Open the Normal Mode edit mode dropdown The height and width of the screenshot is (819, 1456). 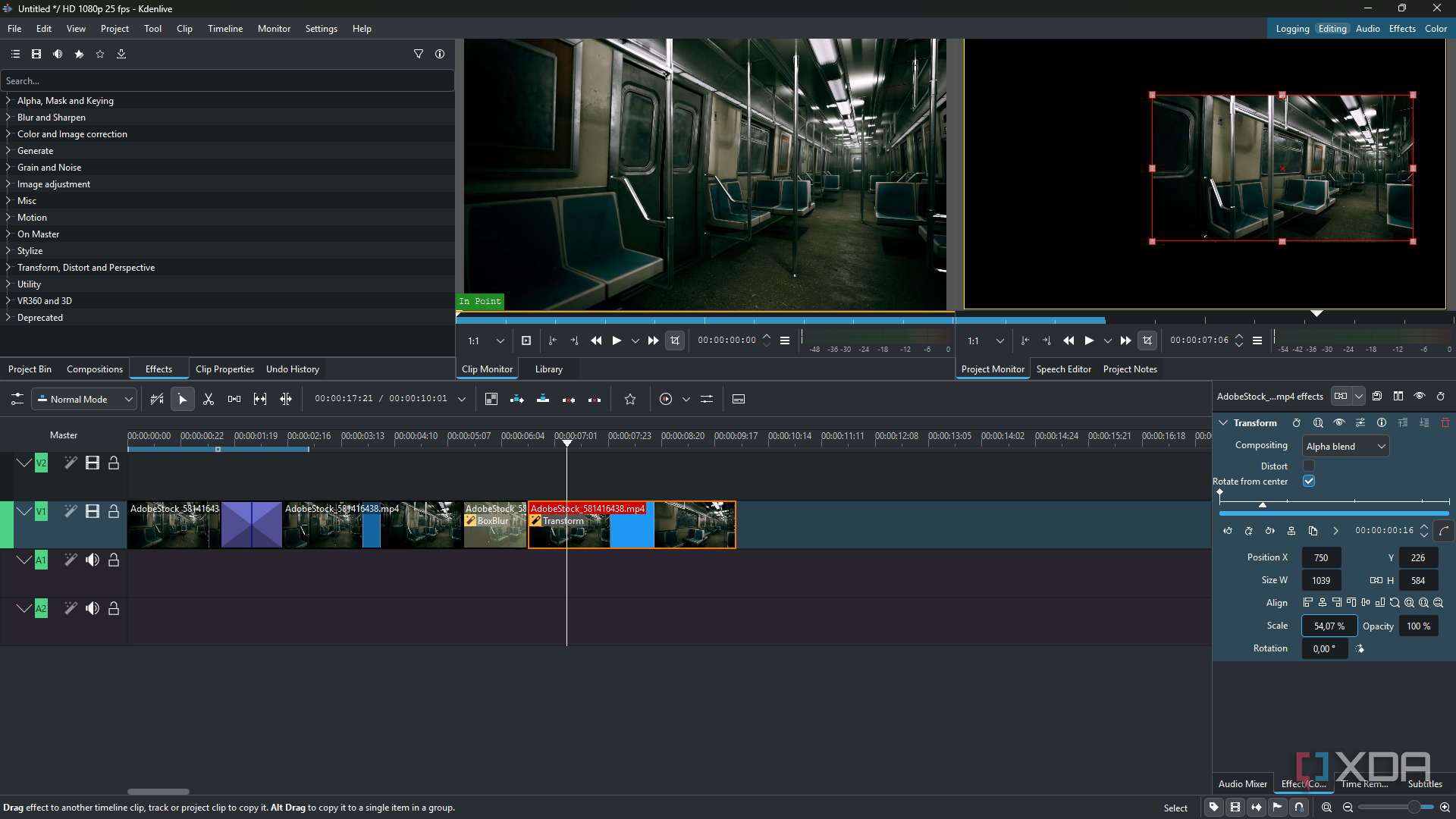tap(84, 399)
